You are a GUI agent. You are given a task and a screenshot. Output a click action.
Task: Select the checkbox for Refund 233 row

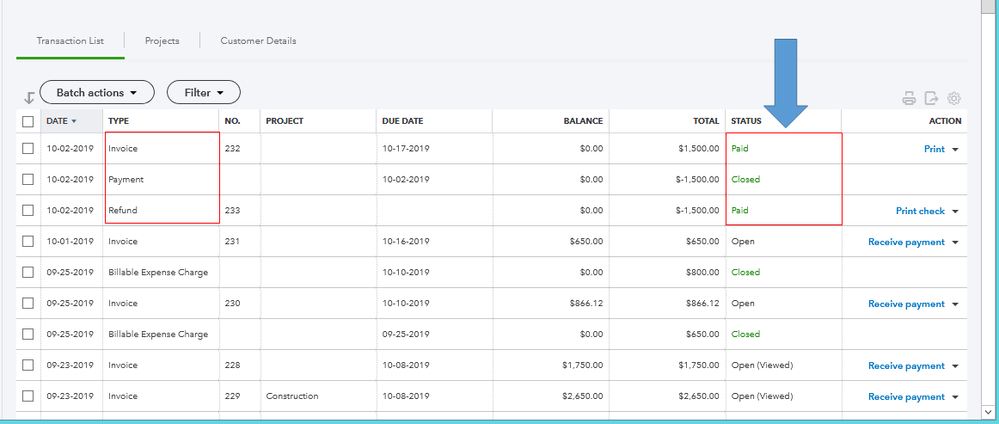coord(28,211)
